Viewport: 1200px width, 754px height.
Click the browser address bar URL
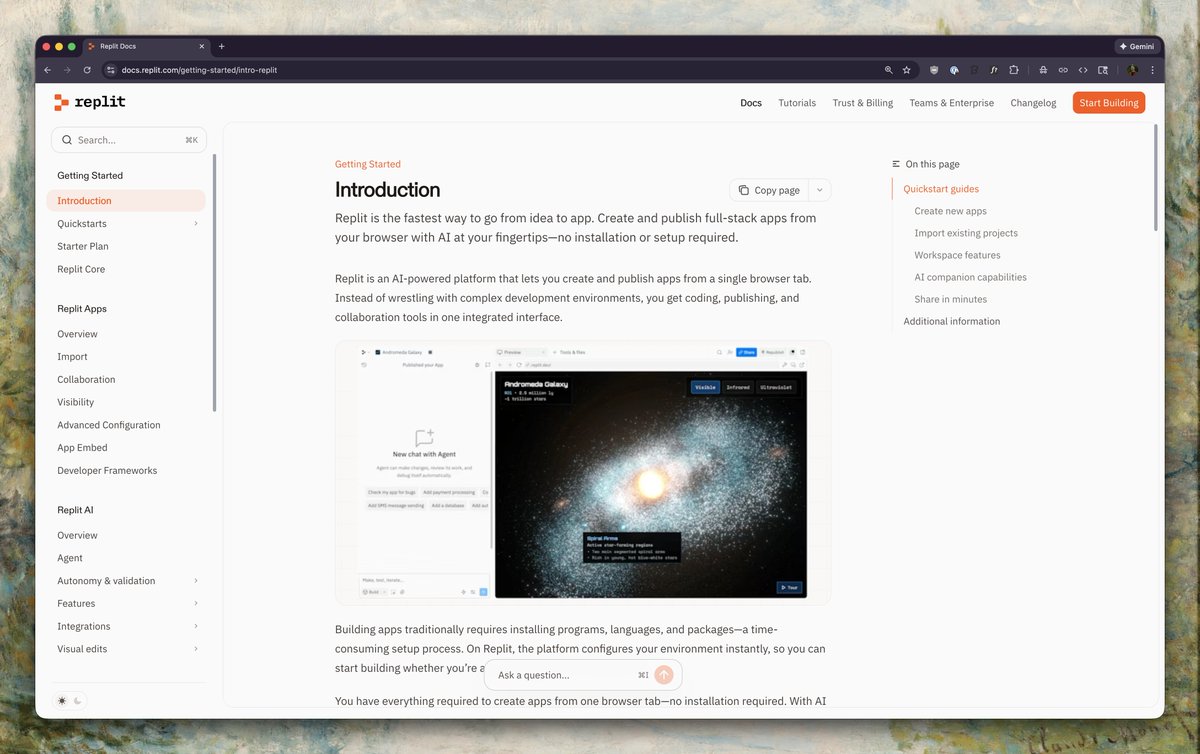[x=200, y=70]
